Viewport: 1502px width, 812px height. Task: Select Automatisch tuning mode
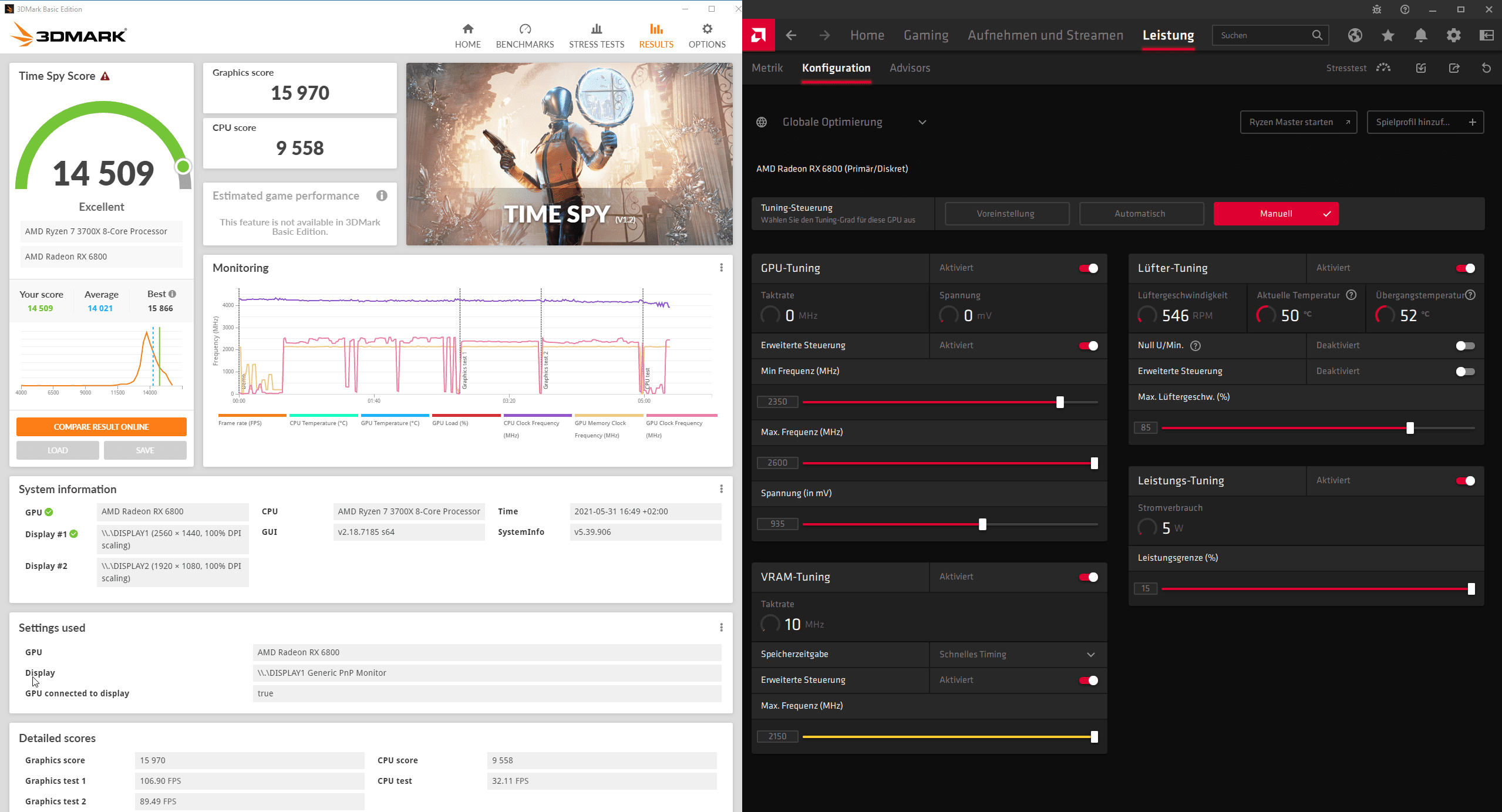1141,214
